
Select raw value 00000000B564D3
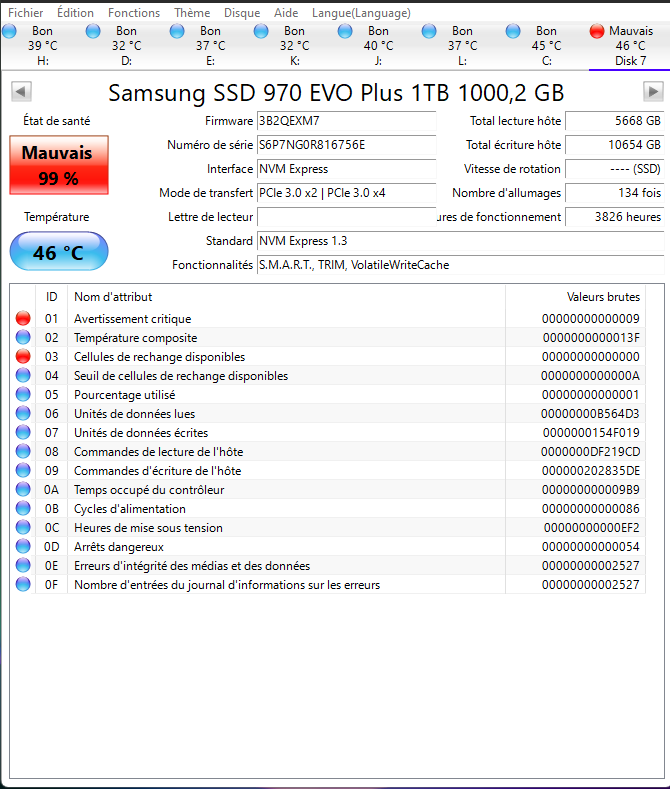pyautogui.click(x=590, y=414)
